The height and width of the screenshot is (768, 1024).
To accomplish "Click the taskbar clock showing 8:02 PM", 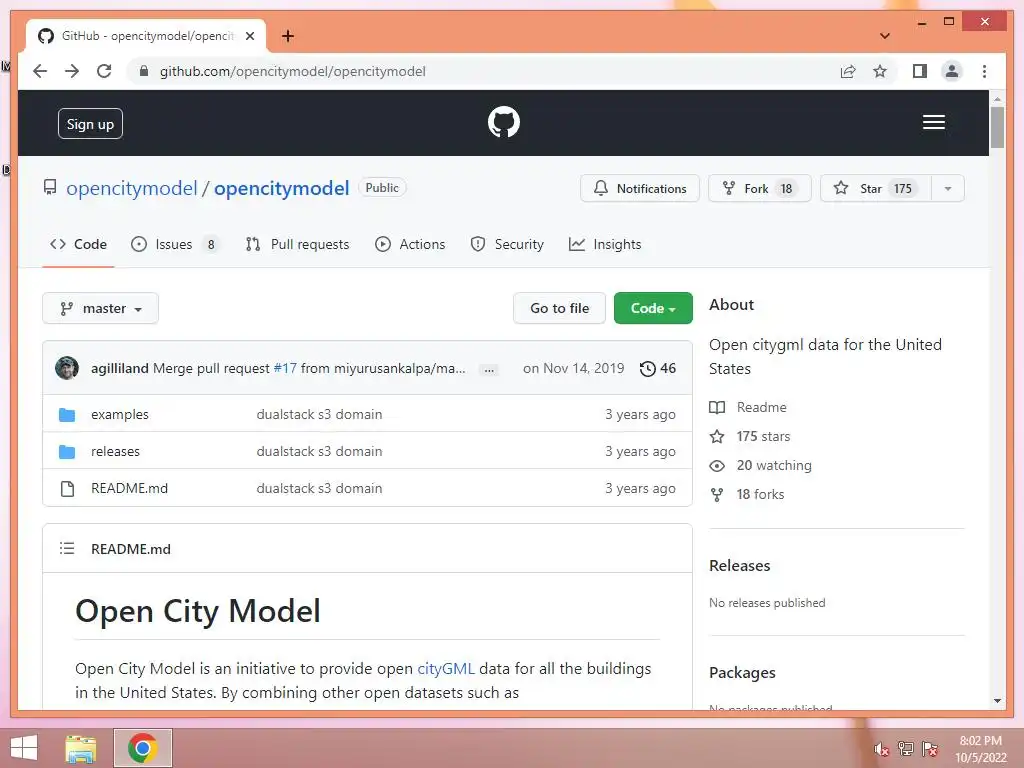I will coord(980,749).
